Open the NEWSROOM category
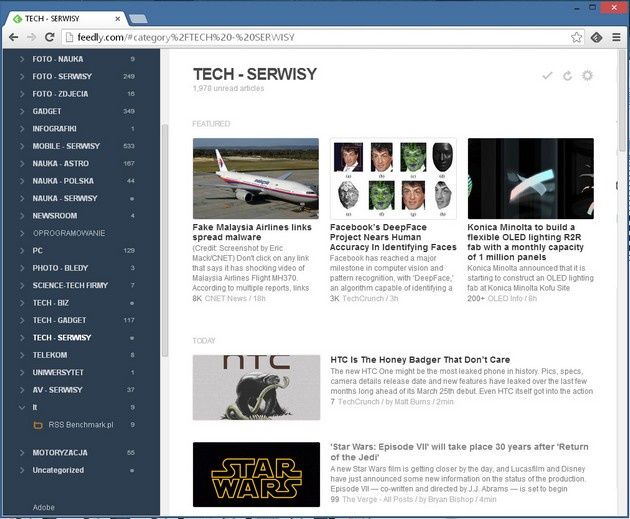The width and height of the screenshot is (630, 519). 55,216
